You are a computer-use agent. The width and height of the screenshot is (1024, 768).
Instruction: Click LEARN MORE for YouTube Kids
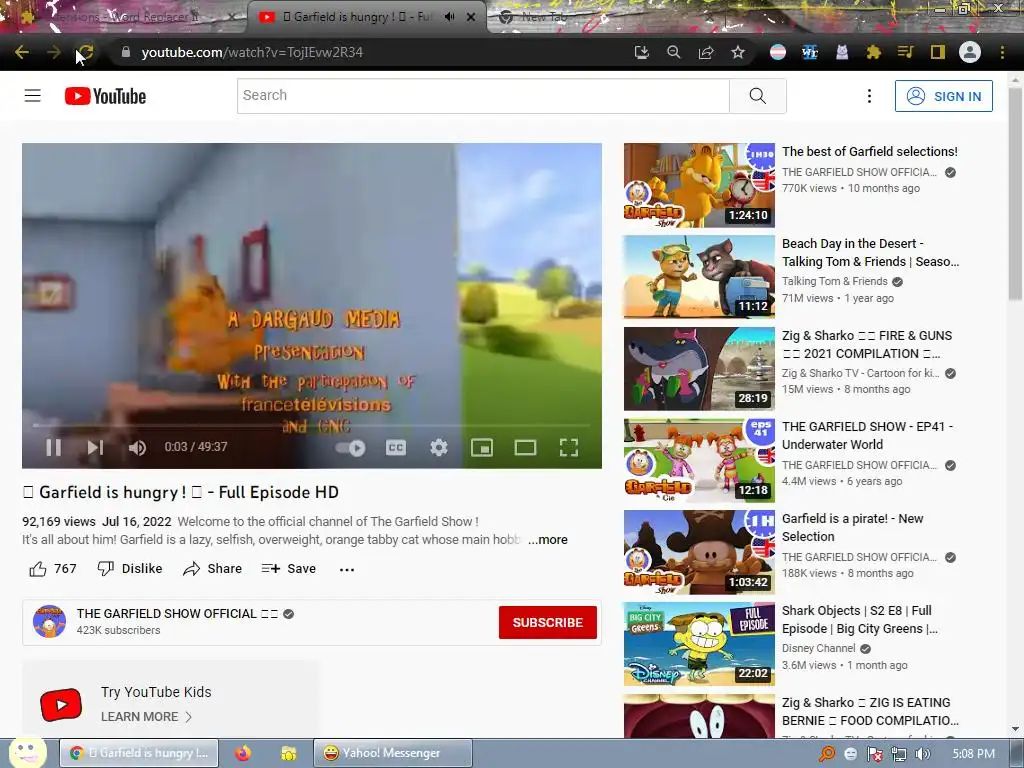click(146, 716)
